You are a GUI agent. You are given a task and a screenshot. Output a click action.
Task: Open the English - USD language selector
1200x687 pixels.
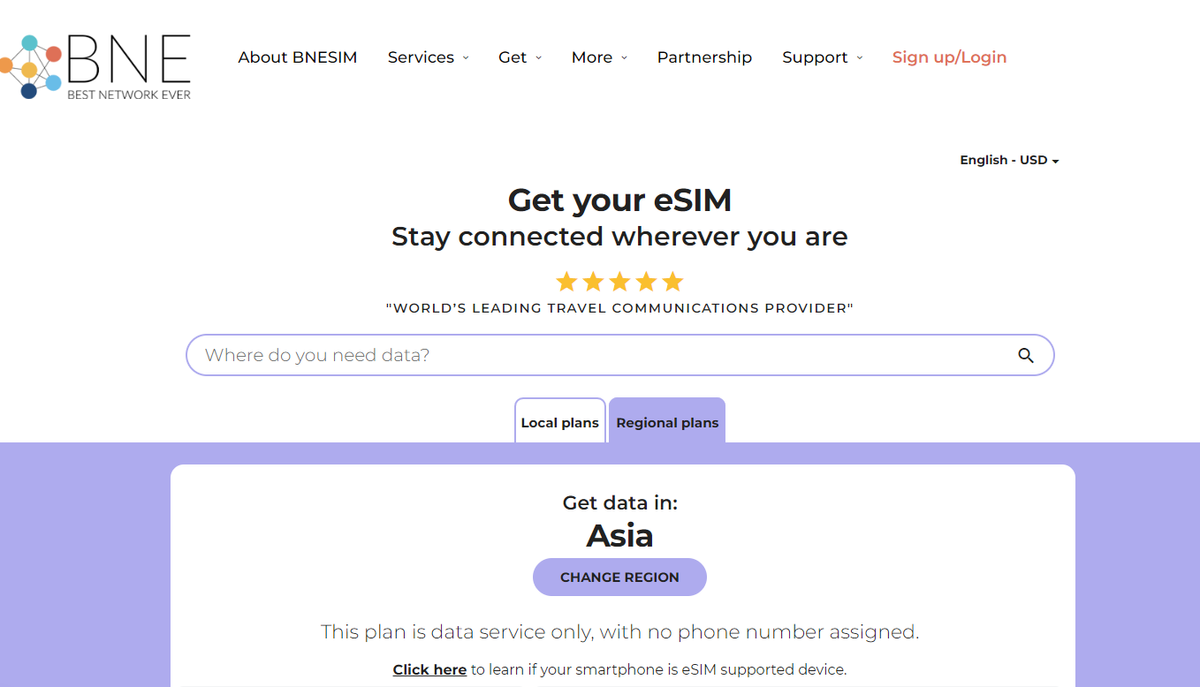click(x=1009, y=160)
